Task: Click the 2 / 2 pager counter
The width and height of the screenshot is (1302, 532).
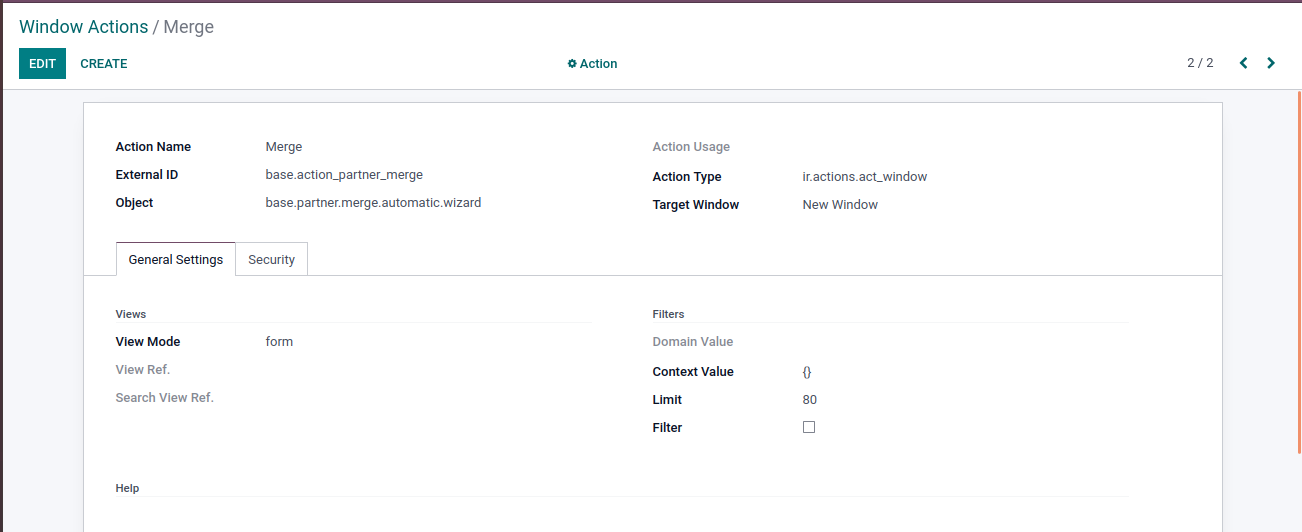Action: (x=1200, y=63)
